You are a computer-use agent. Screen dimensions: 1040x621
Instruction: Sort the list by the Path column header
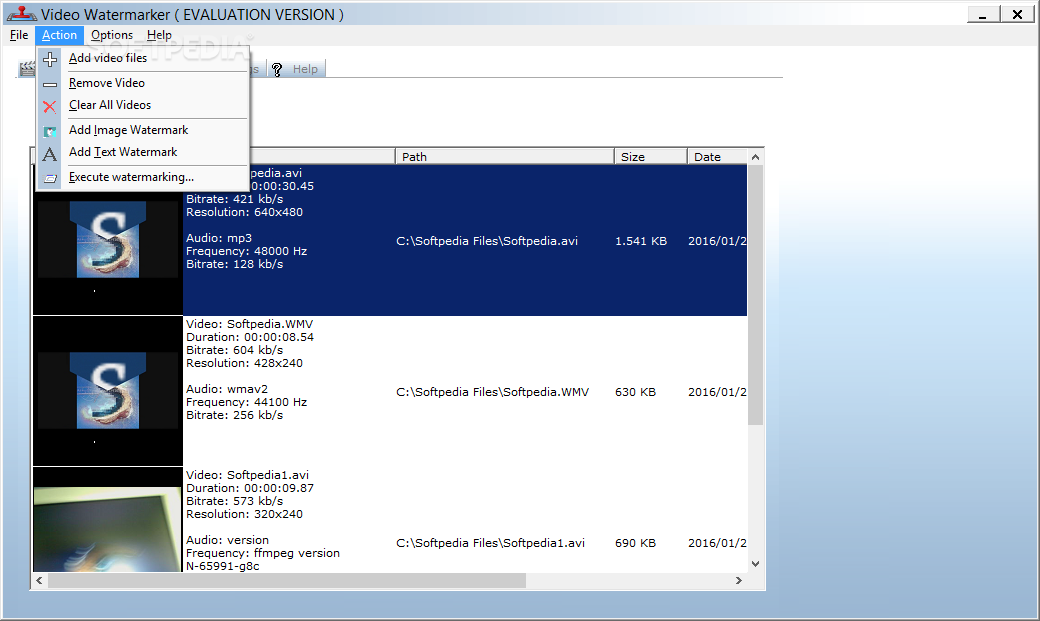(505, 157)
